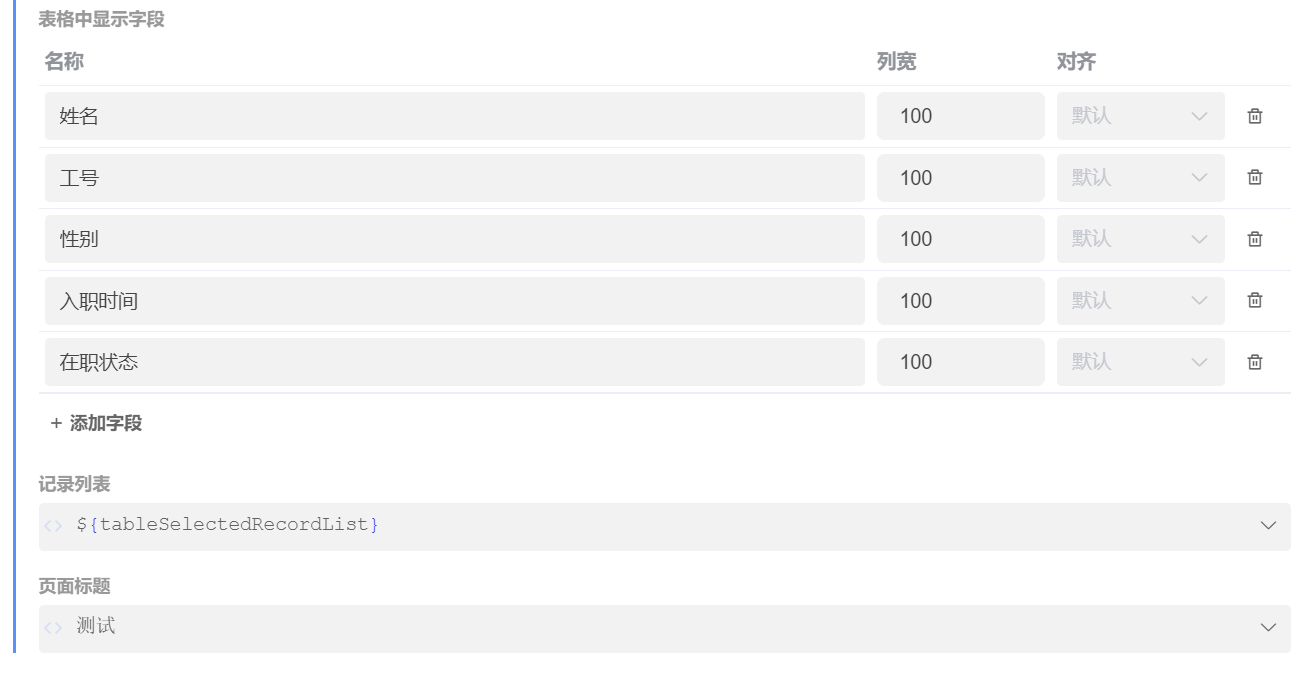Select the 测试 page title field
The height and width of the screenshot is (680, 1315).
coord(600,627)
